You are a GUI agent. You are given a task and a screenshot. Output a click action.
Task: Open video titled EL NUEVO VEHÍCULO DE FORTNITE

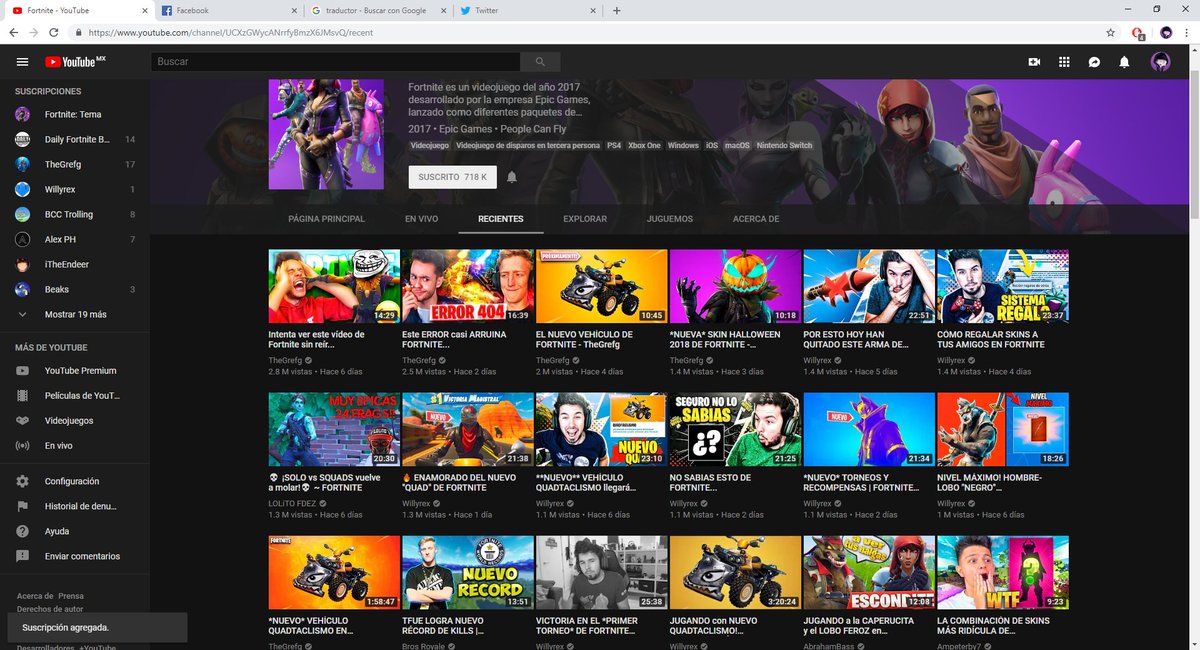click(x=585, y=339)
